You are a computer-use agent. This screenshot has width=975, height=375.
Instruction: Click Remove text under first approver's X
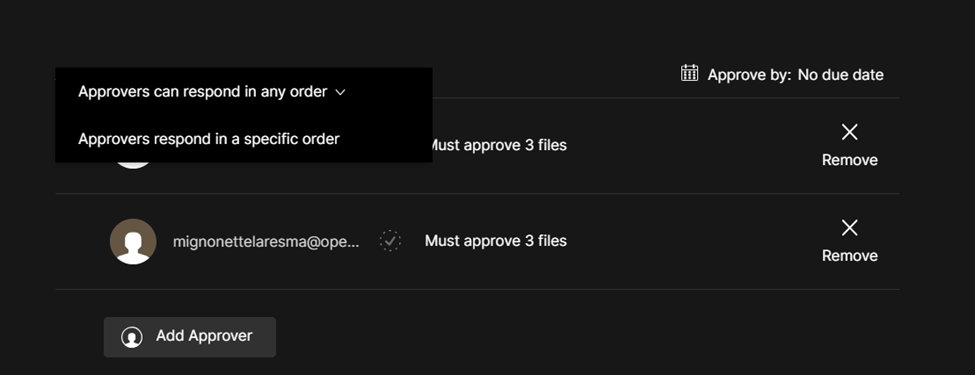click(x=849, y=160)
